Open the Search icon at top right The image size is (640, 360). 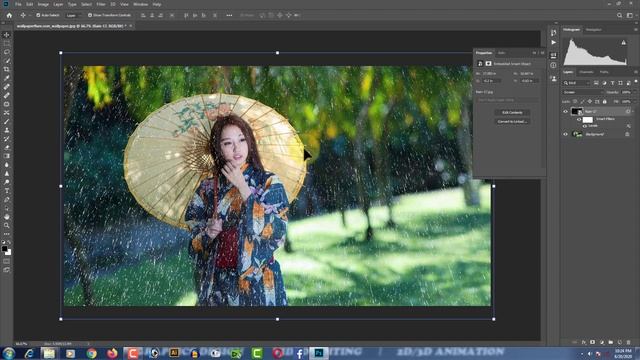coord(620,16)
